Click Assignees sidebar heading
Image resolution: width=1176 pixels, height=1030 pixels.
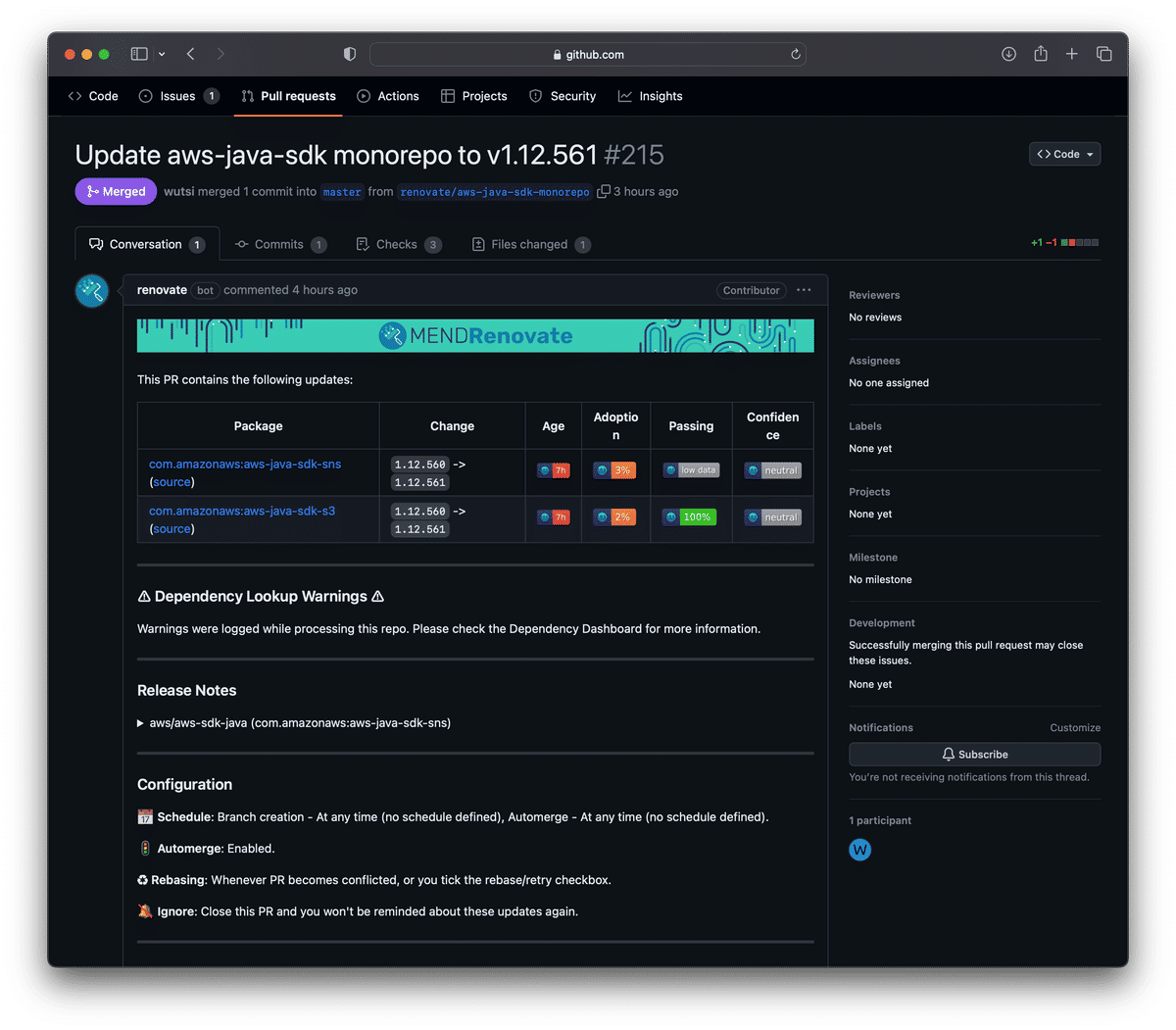click(874, 361)
